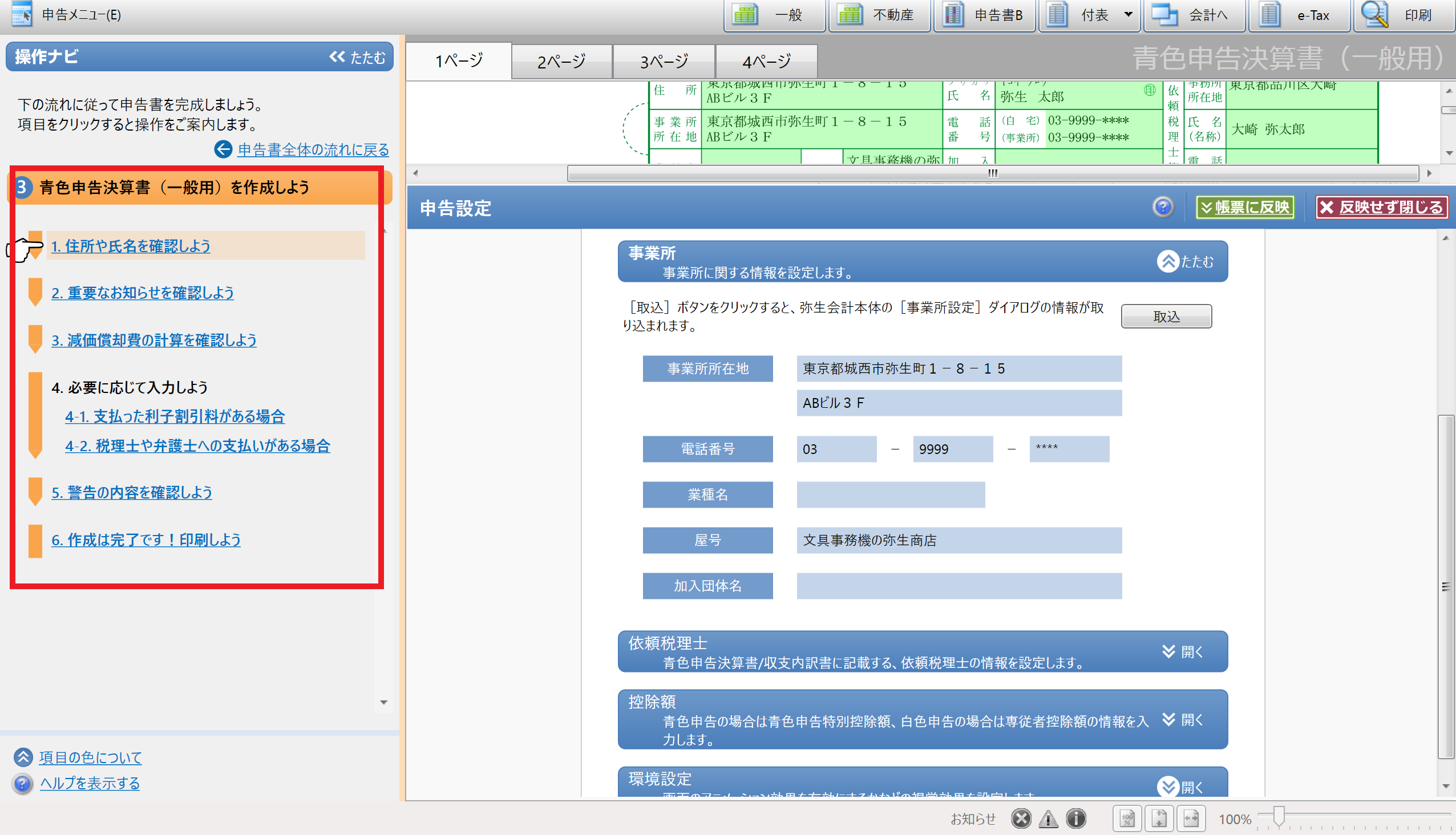Apply settings with 帳票に反映 button

tap(1245, 207)
